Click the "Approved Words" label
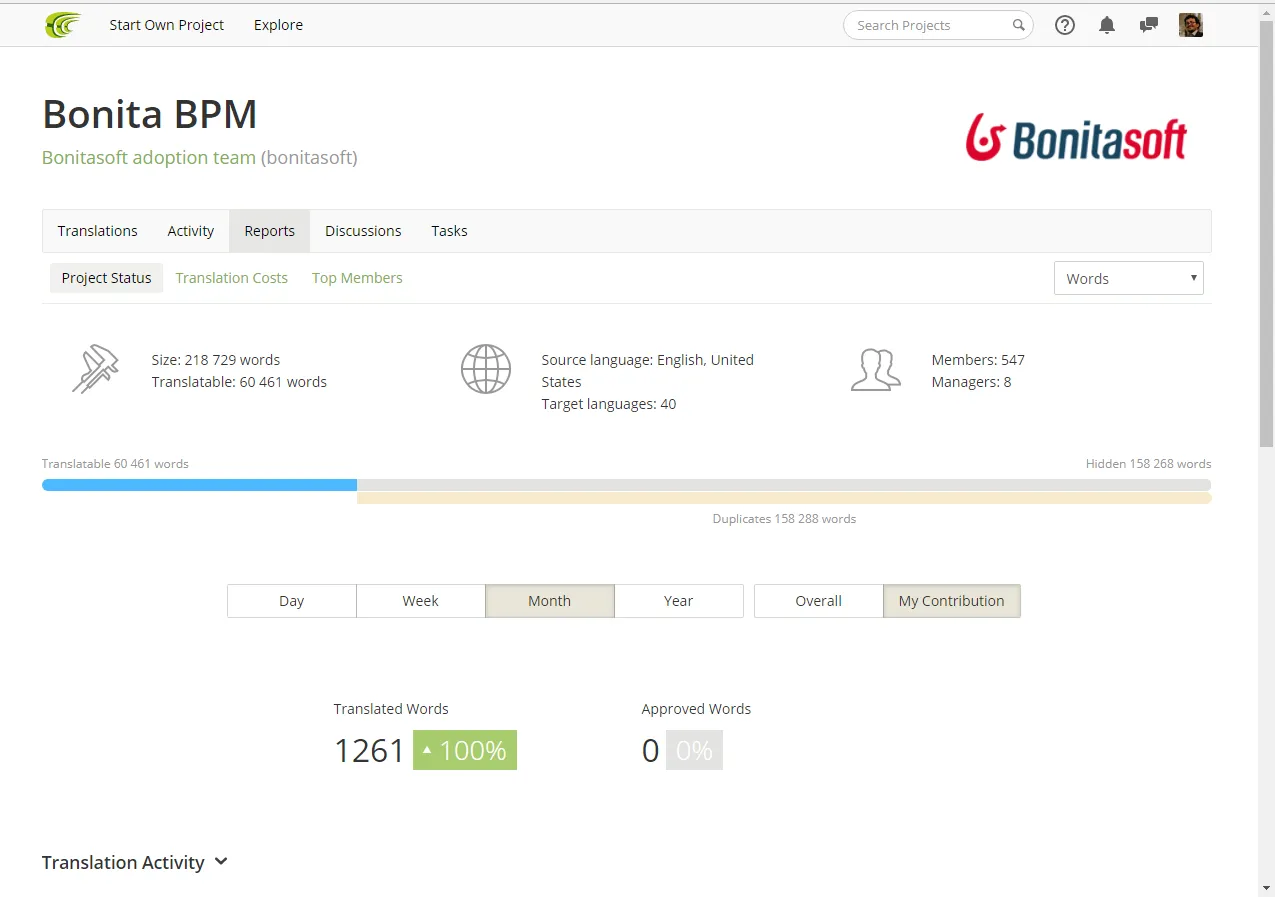The image size is (1275, 897). [696, 709]
